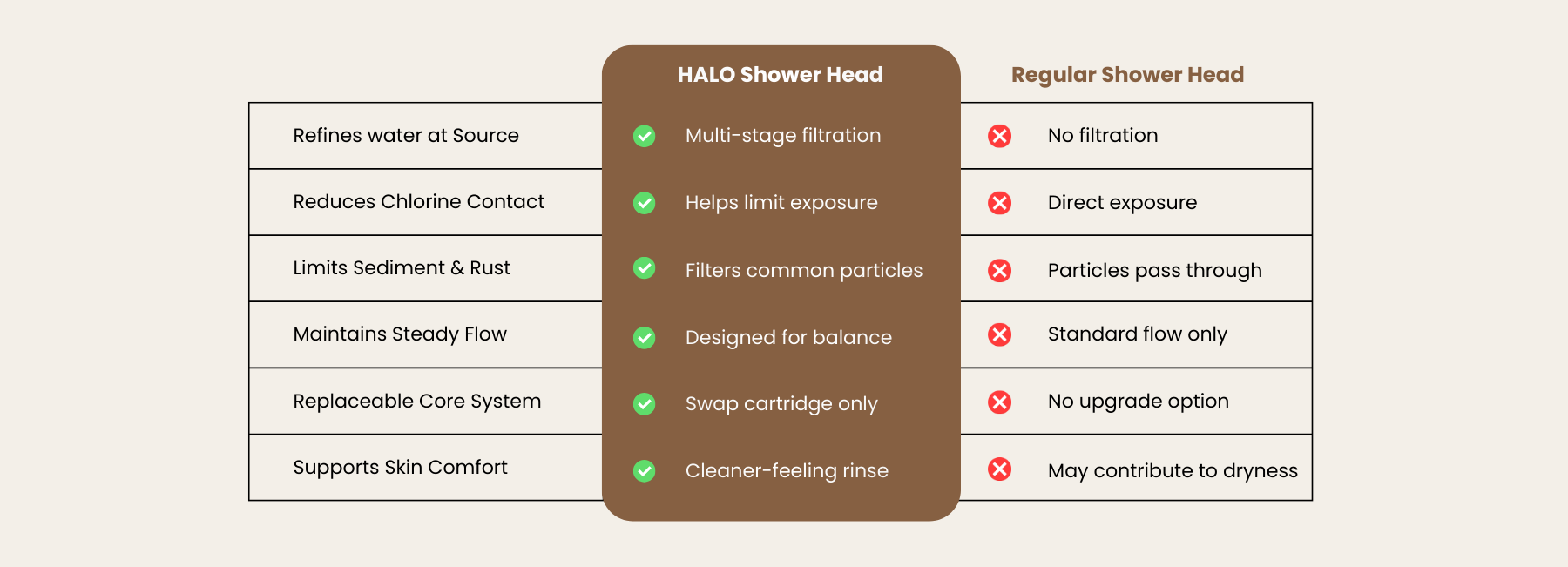1568x567 pixels.
Task: Select the HALO Shower Head column header
Action: 780,75
